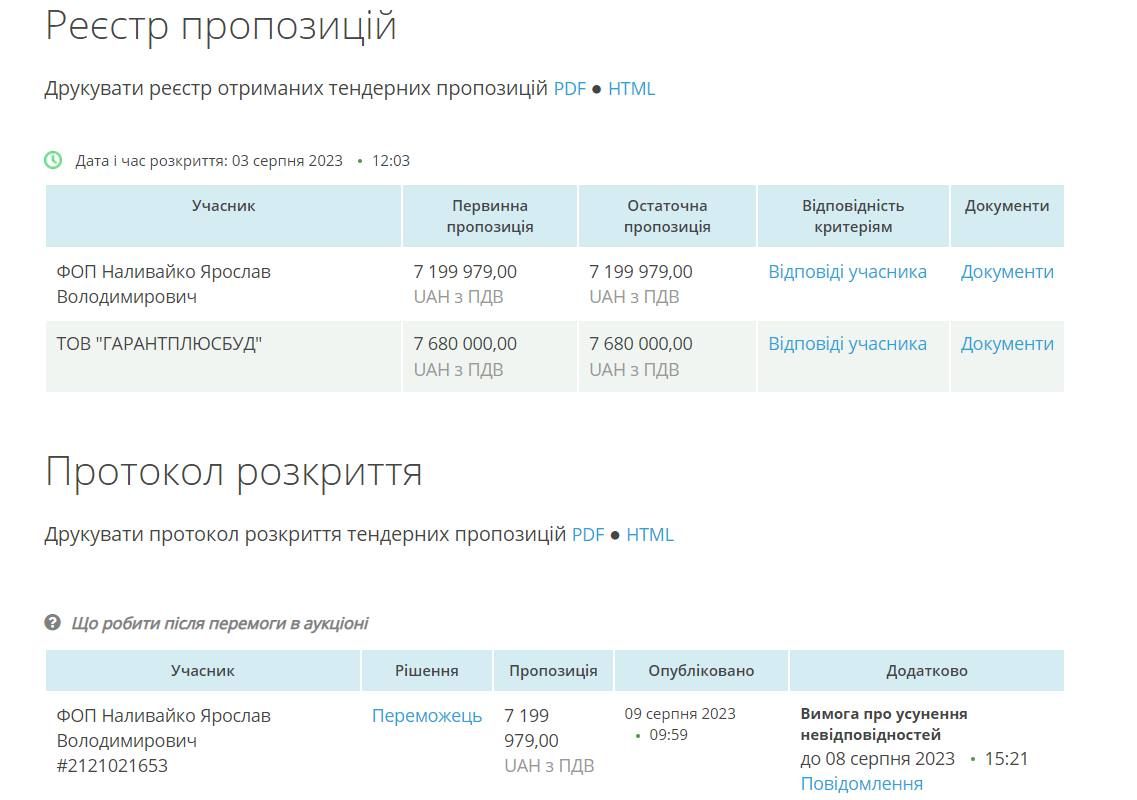Click the green clock icon beside disclosure date

click(53, 160)
